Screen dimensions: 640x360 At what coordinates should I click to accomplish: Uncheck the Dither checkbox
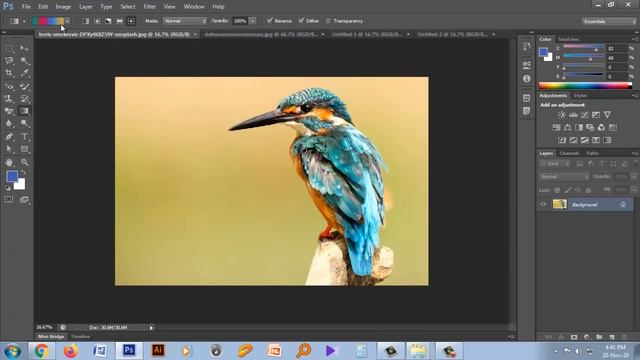pyautogui.click(x=301, y=20)
